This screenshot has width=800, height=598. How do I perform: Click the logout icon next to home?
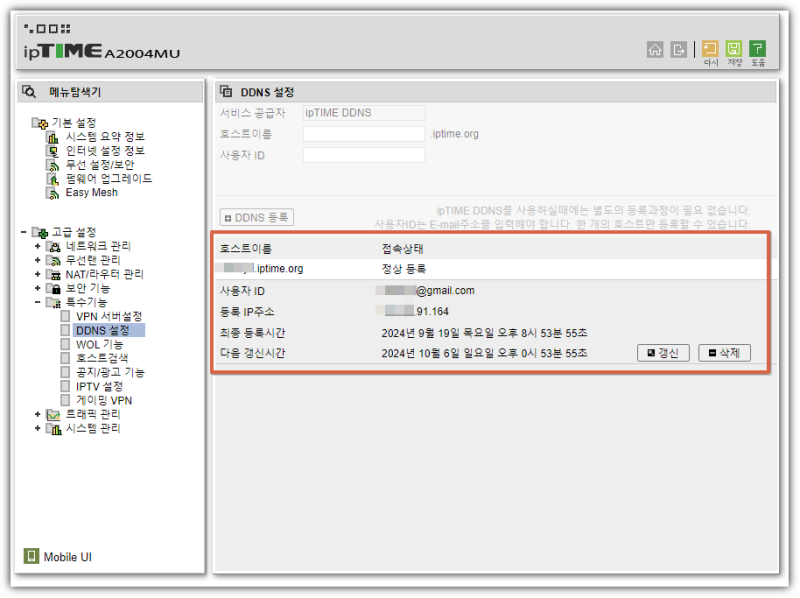(678, 48)
